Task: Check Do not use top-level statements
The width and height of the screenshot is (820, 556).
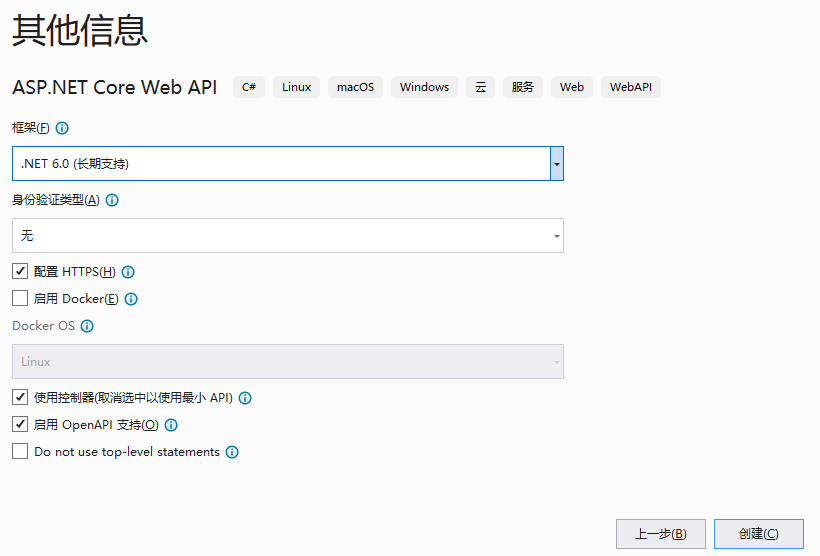Action: pos(20,451)
